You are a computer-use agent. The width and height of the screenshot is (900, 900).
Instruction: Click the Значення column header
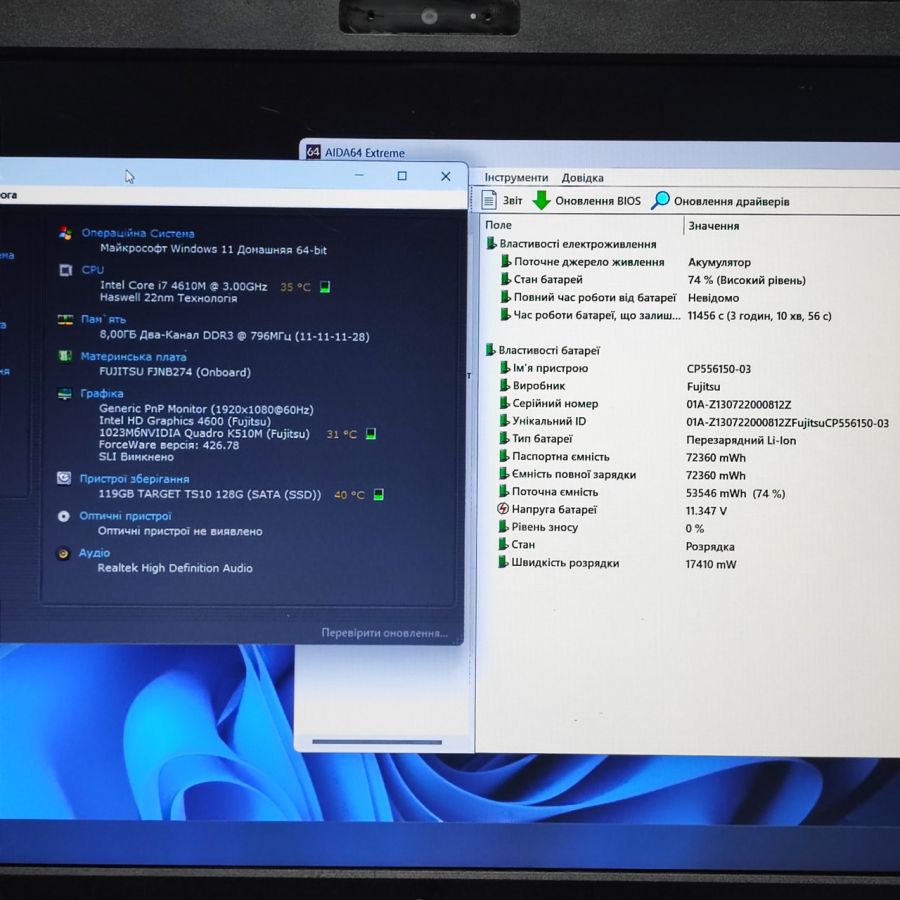(x=713, y=226)
